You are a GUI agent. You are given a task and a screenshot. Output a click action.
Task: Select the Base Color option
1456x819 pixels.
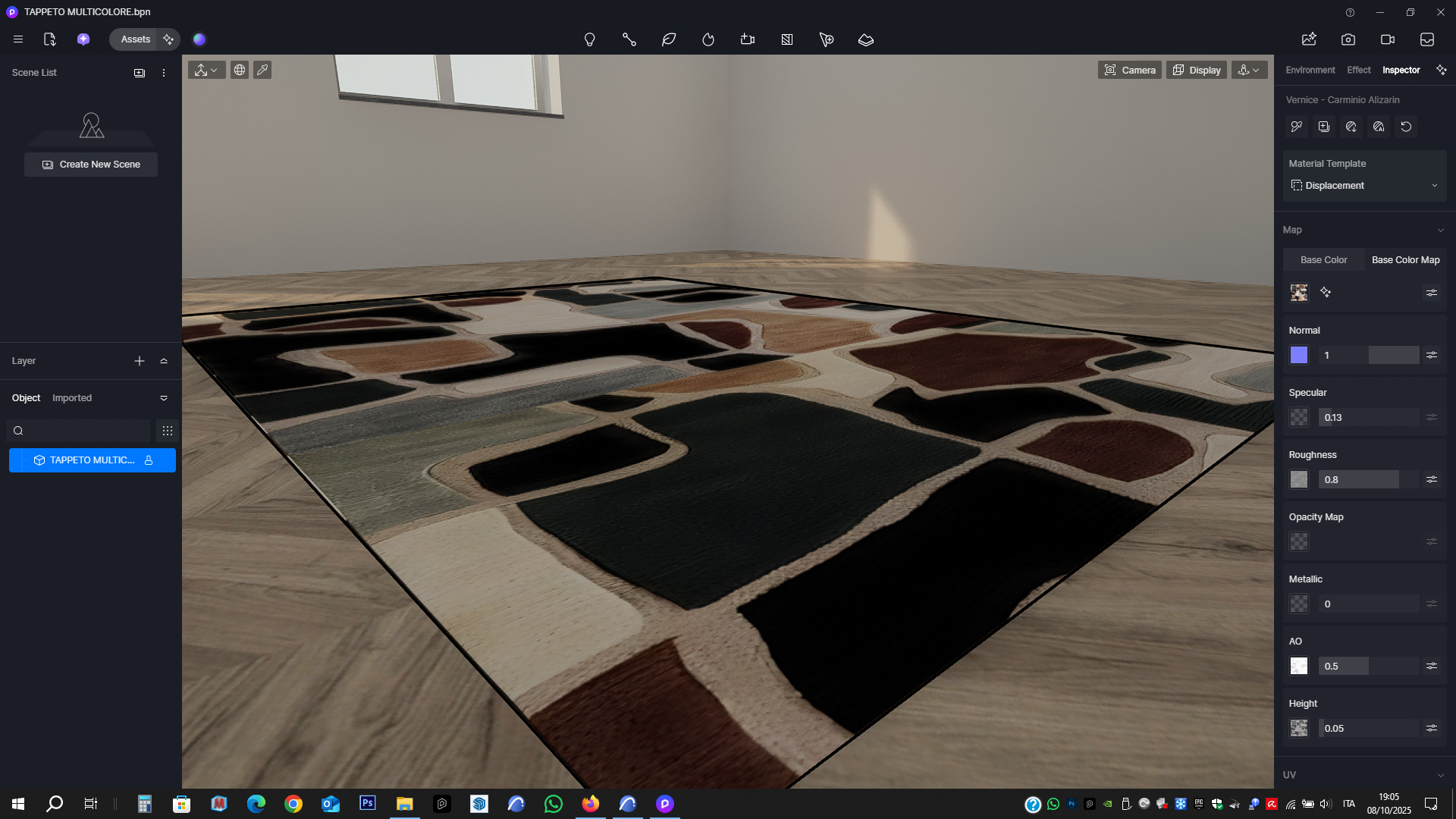click(1323, 260)
